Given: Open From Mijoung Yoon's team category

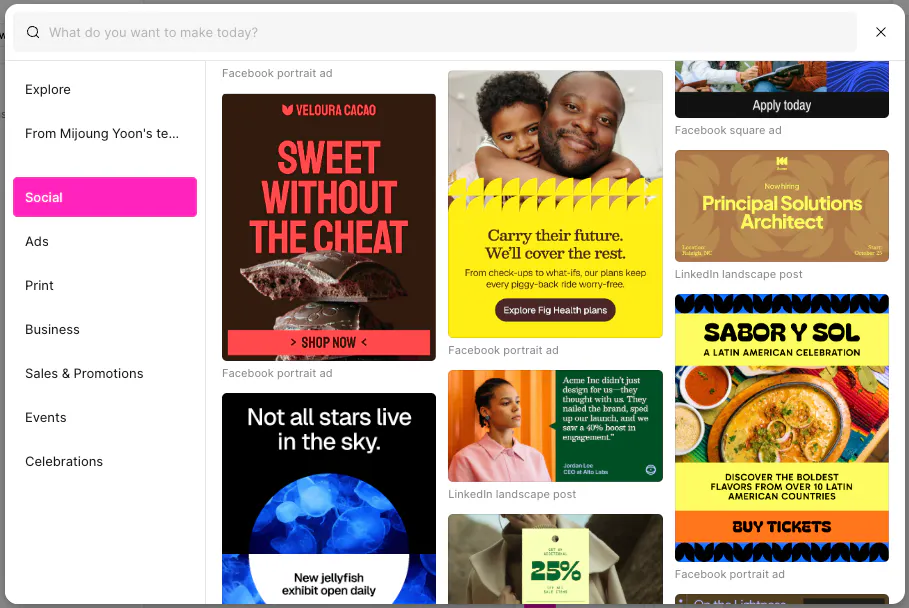Looking at the screenshot, I should [105, 133].
